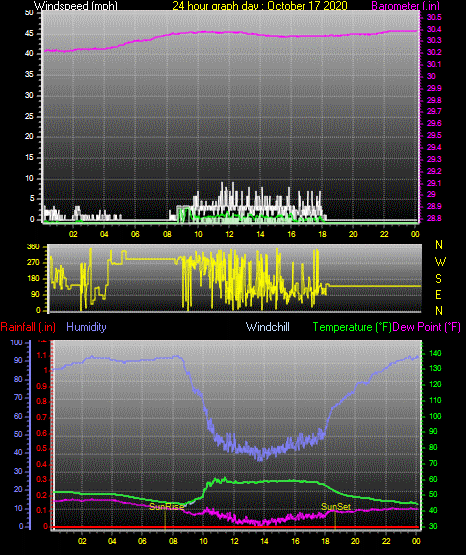Click the magenta "Dew Point (°F)" legend label

click(x=427, y=327)
